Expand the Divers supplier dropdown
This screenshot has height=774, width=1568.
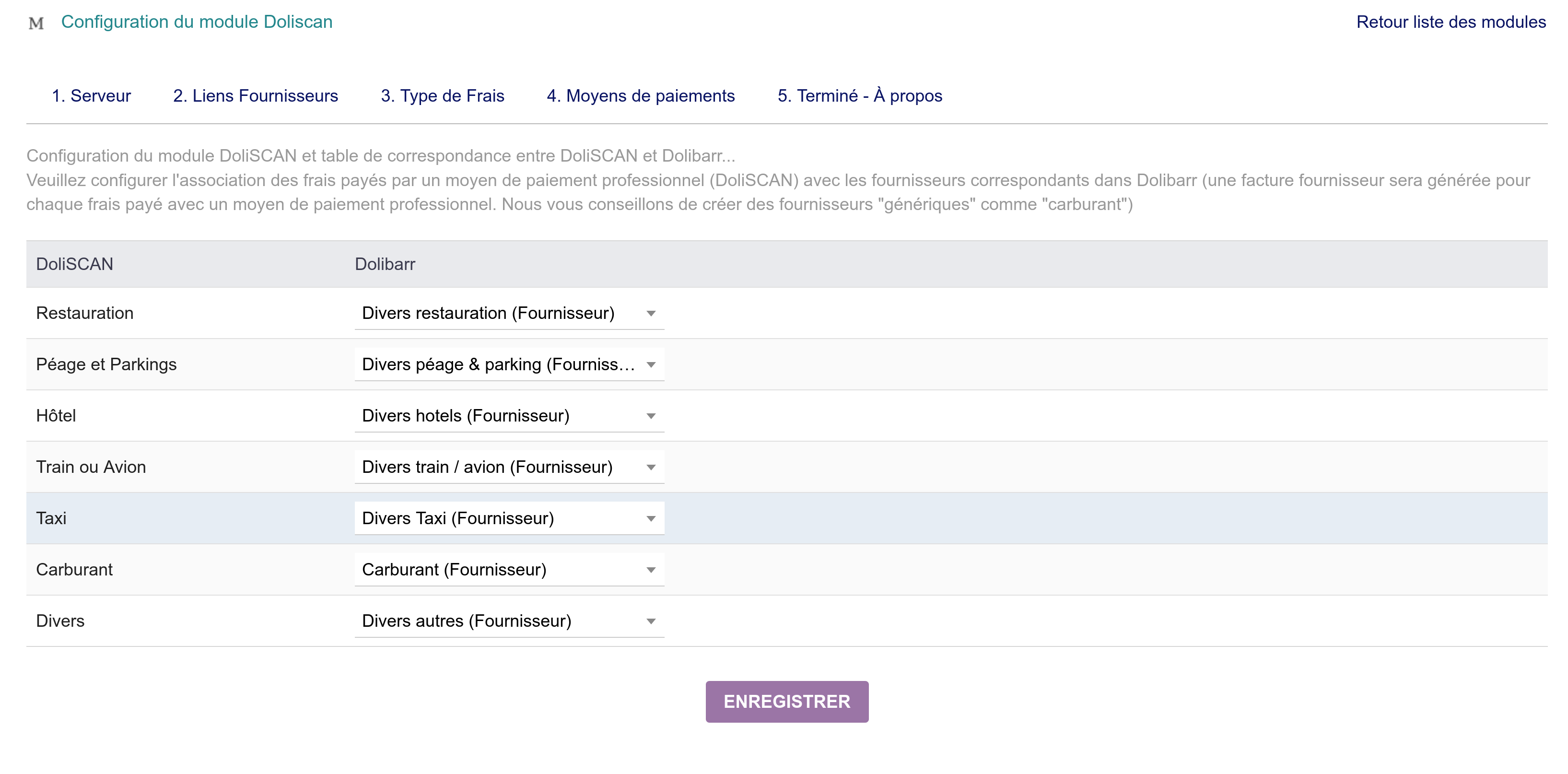point(509,621)
